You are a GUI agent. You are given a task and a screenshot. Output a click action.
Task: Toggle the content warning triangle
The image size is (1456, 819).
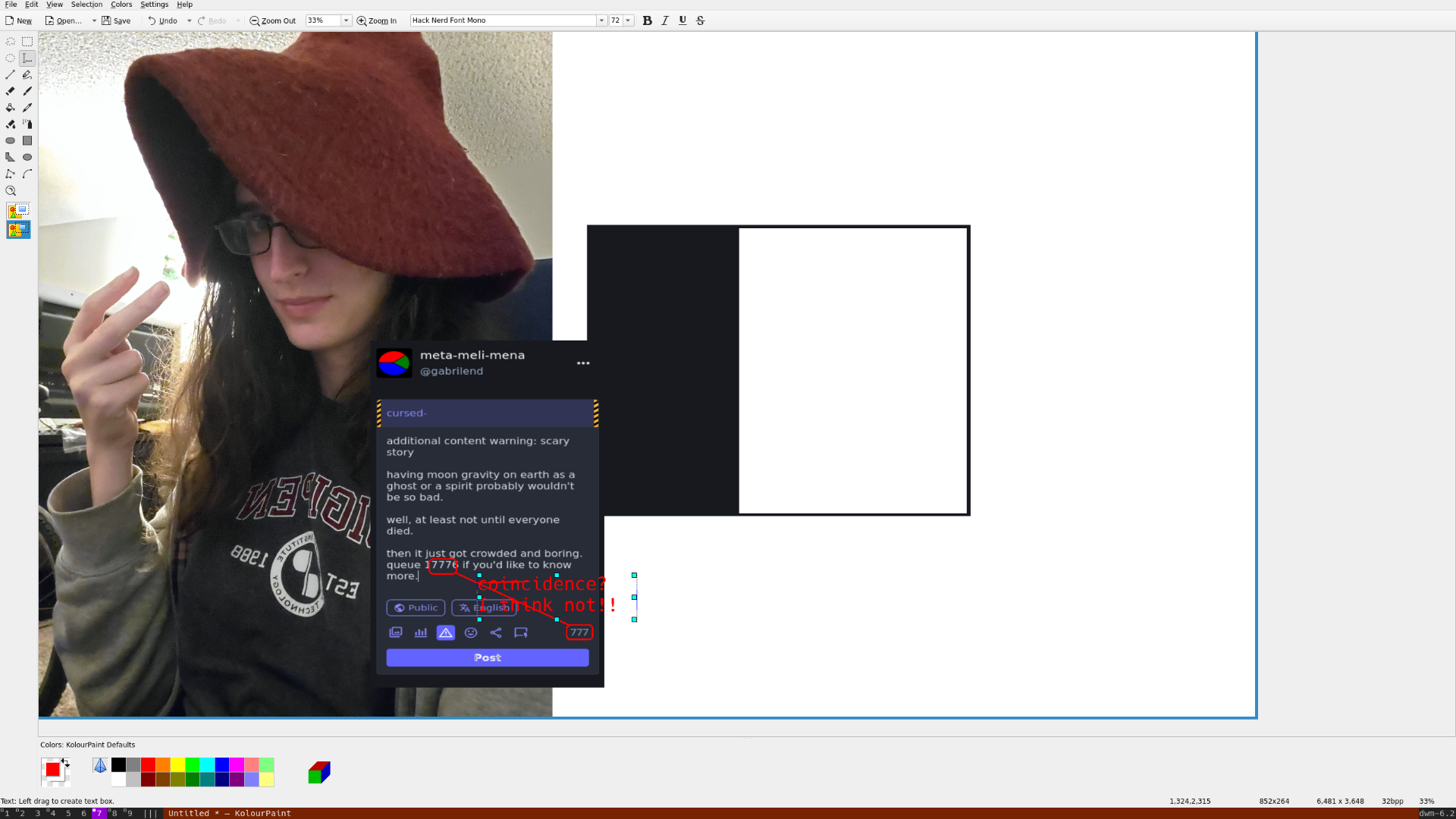(445, 632)
